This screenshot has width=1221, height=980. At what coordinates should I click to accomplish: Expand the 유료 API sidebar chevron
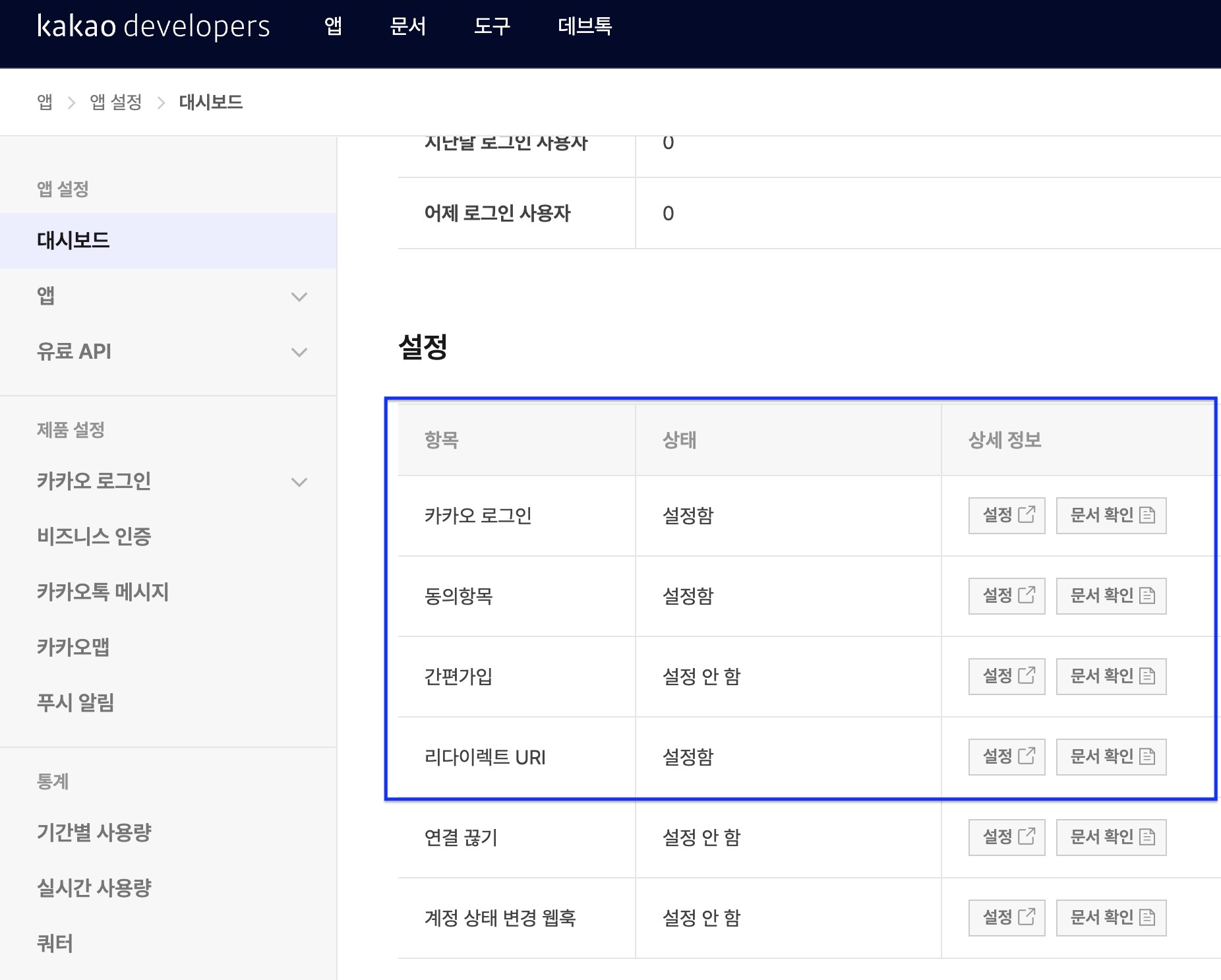(299, 352)
